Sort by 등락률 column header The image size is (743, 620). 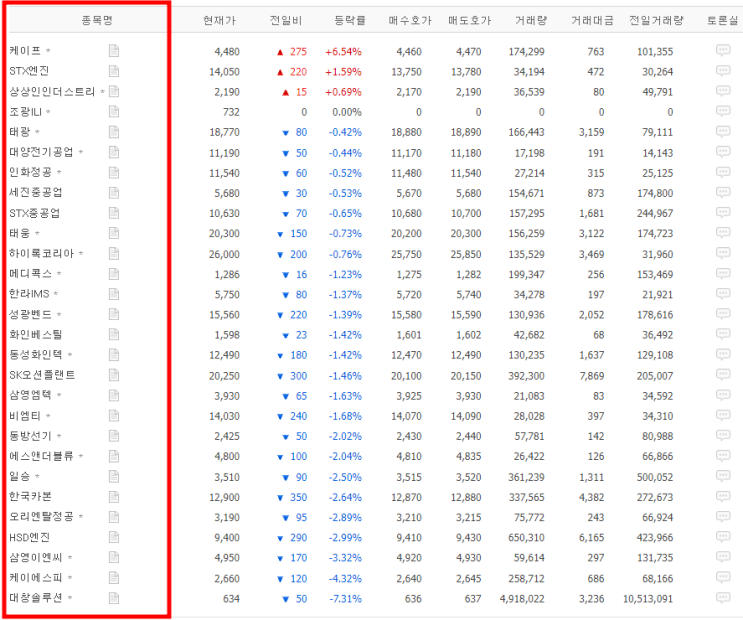(x=350, y=20)
